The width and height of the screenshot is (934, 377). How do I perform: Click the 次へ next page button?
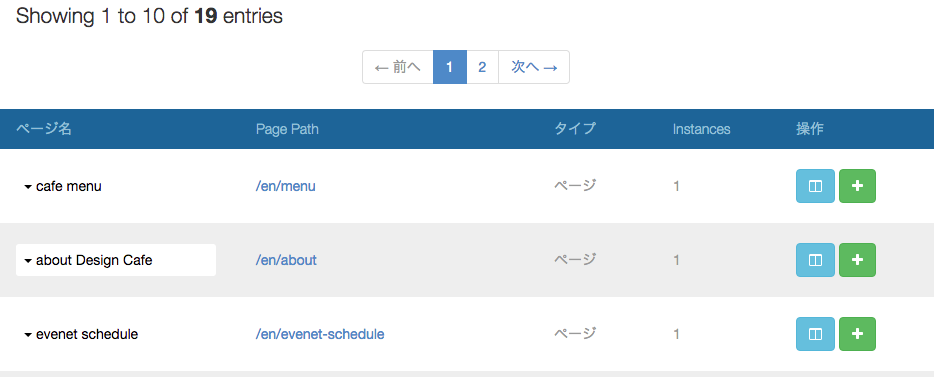click(x=534, y=67)
